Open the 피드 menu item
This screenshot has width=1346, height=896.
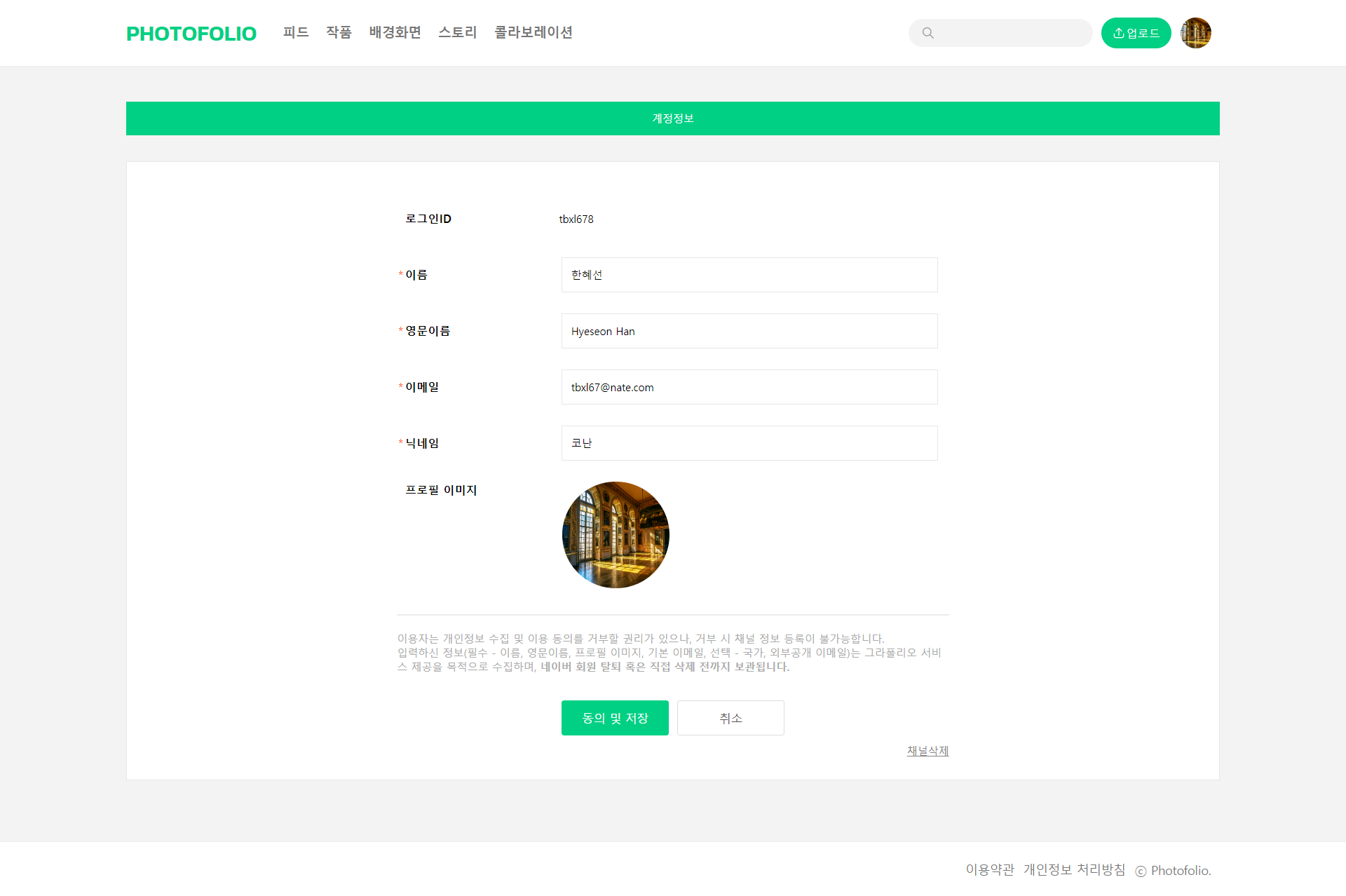296,32
